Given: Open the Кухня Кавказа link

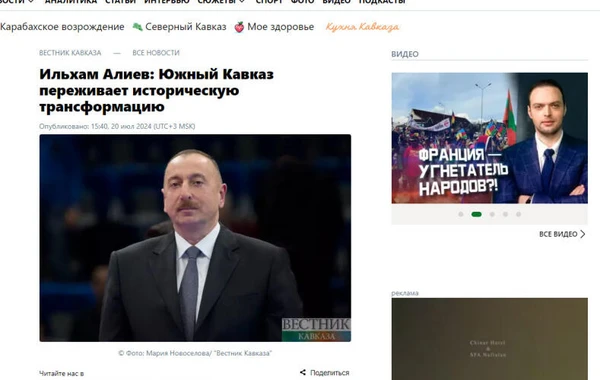Looking at the screenshot, I should coord(362,27).
